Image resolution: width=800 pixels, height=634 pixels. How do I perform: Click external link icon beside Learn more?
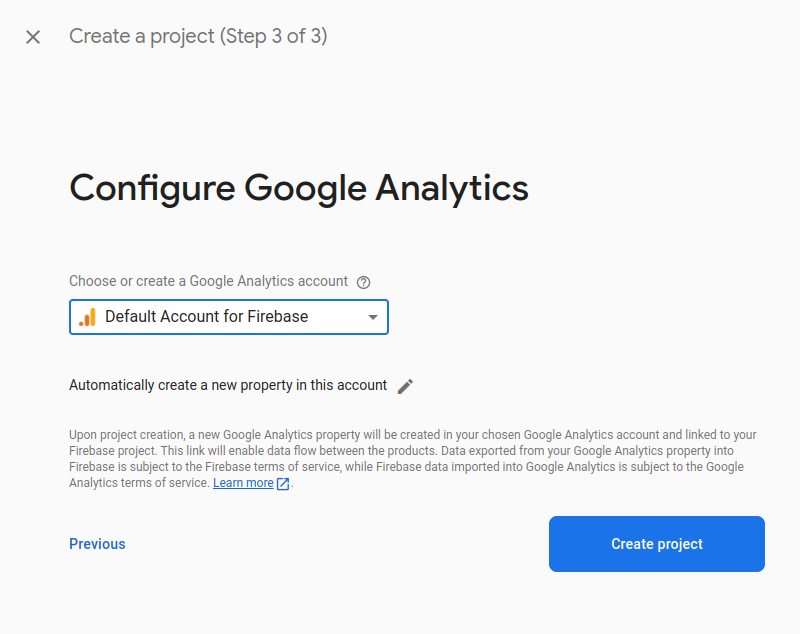click(283, 484)
